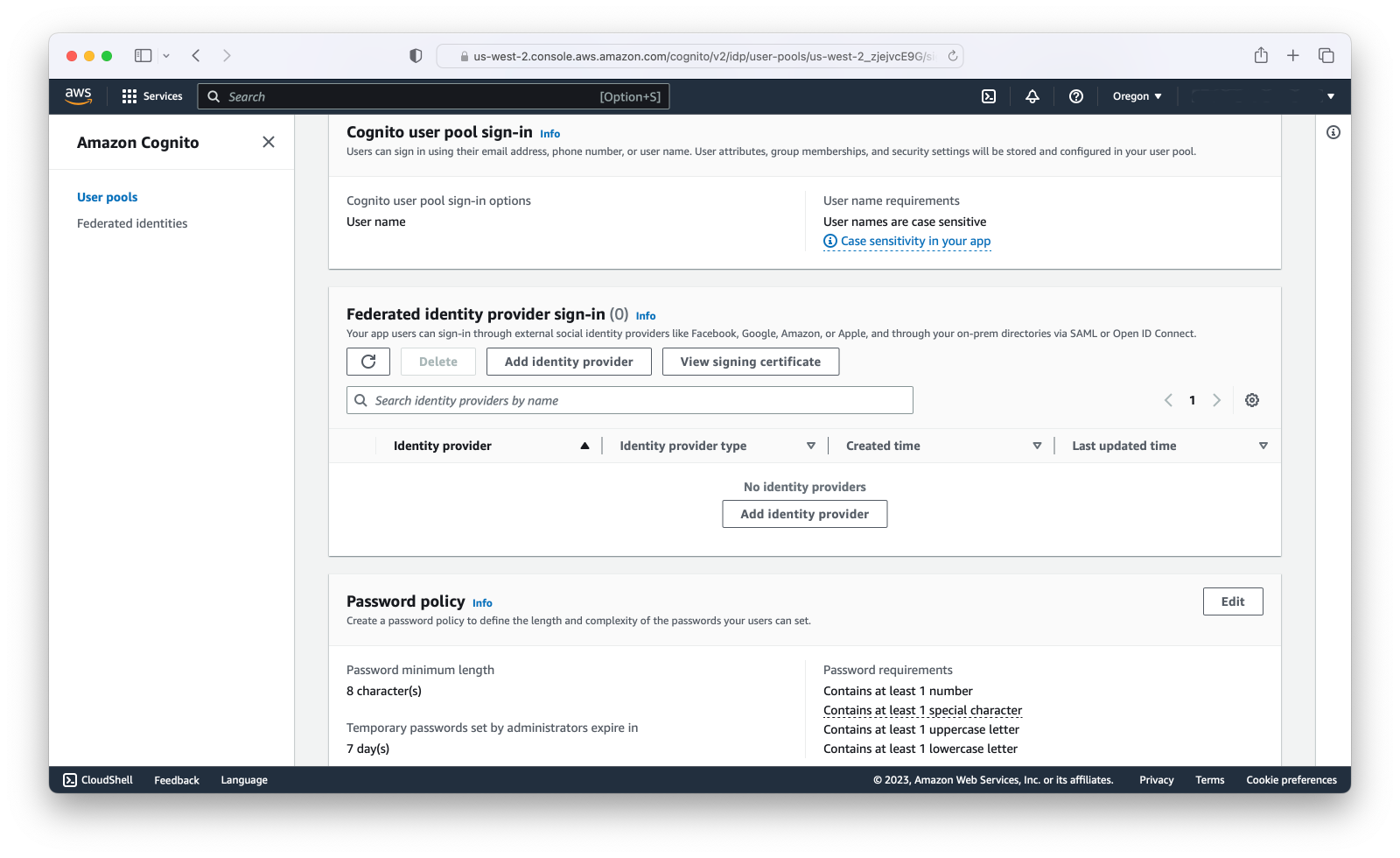Screen dimensions: 1400x858
Task: Focus the AWS console search field
Action: (x=434, y=96)
